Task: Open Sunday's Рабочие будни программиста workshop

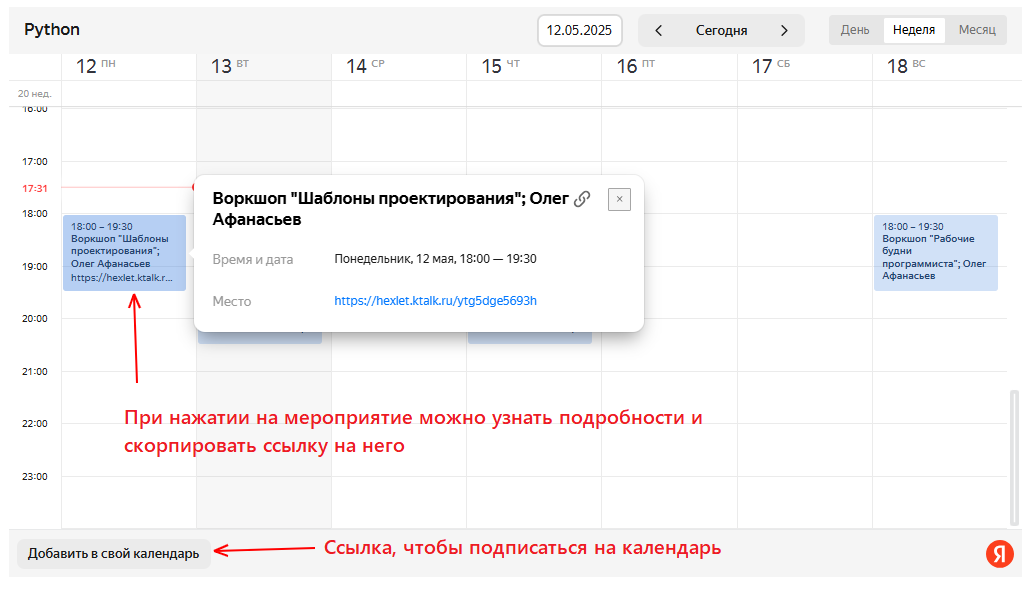Action: tap(935, 252)
